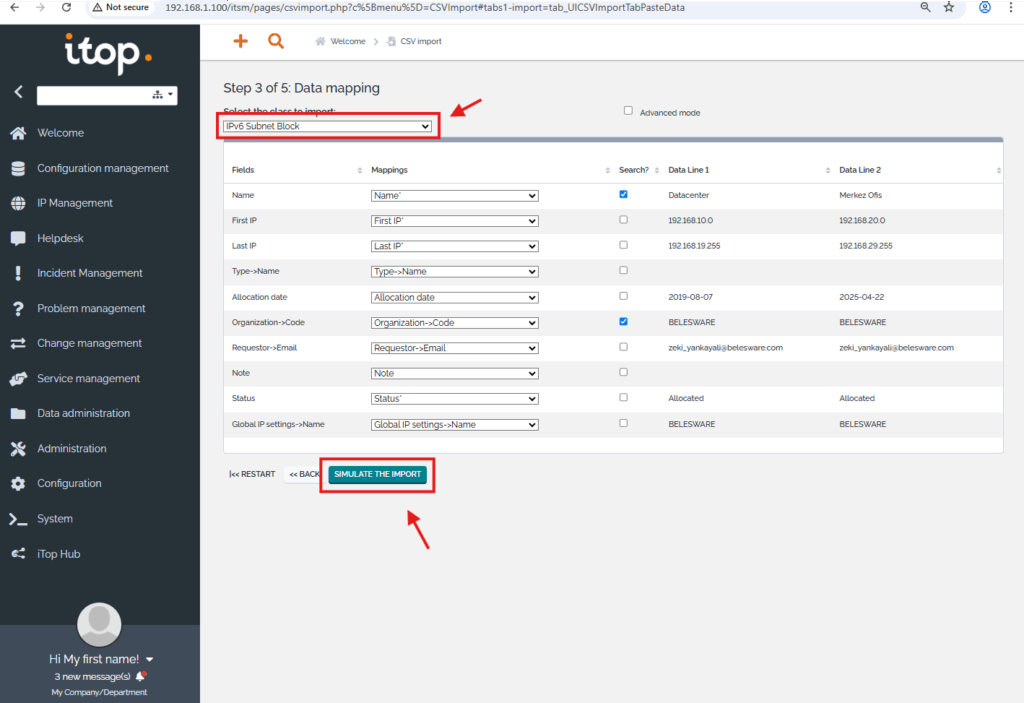The image size is (1024, 703).
Task: Collapse the sidebar with the left chevron
Action: pos(18,92)
